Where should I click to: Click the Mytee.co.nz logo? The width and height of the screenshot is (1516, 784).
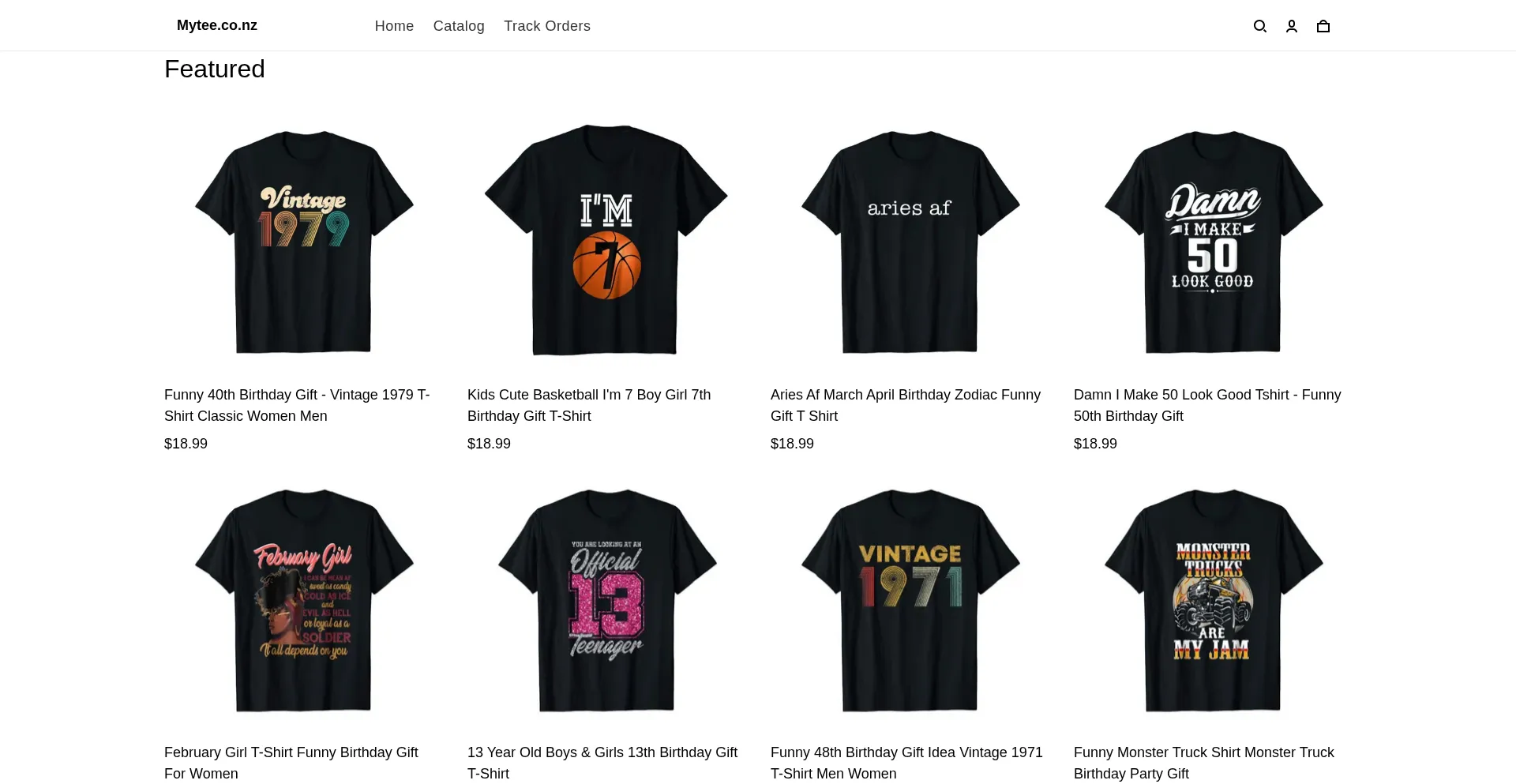coord(217,24)
